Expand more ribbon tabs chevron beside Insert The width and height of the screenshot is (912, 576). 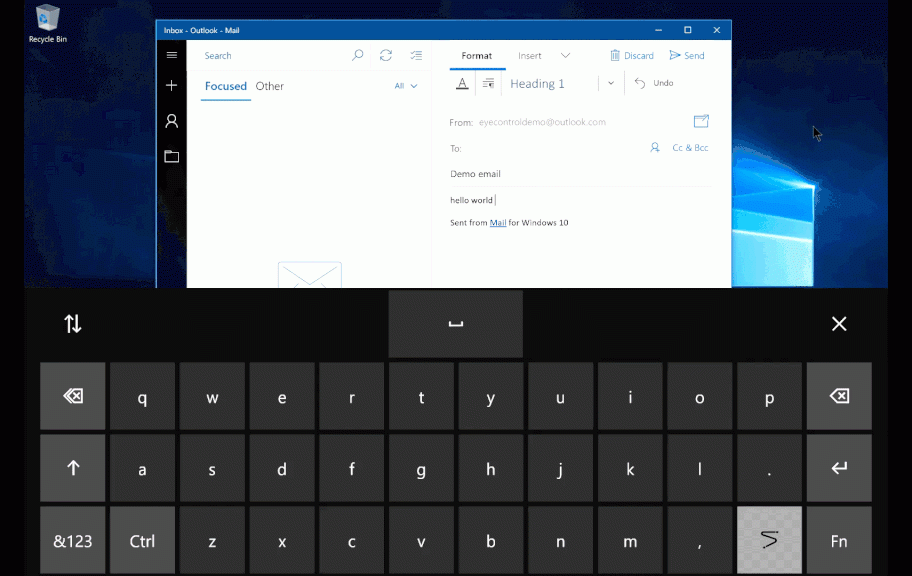point(565,56)
